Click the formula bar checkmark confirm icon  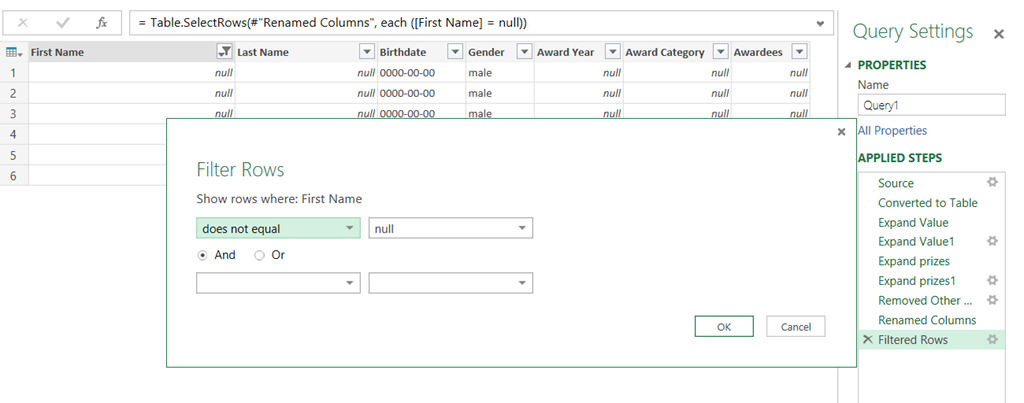(62, 22)
